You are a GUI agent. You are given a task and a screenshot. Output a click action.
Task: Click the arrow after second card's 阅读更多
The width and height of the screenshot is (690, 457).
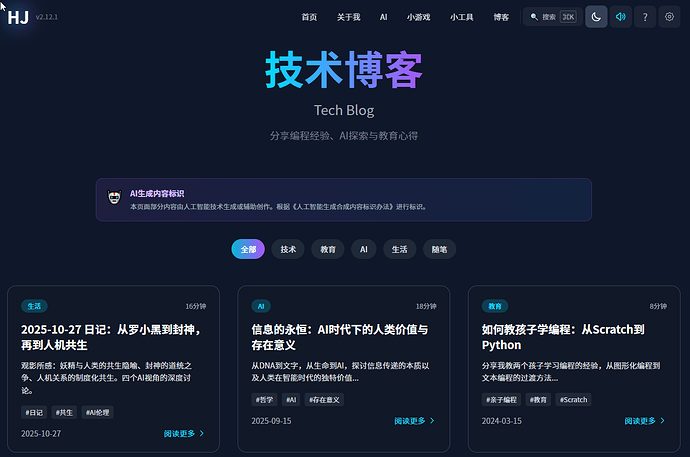432,421
